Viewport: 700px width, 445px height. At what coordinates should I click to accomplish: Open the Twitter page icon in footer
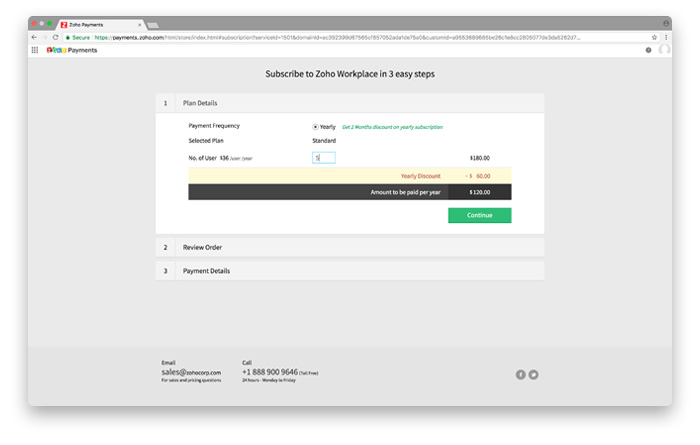click(533, 374)
